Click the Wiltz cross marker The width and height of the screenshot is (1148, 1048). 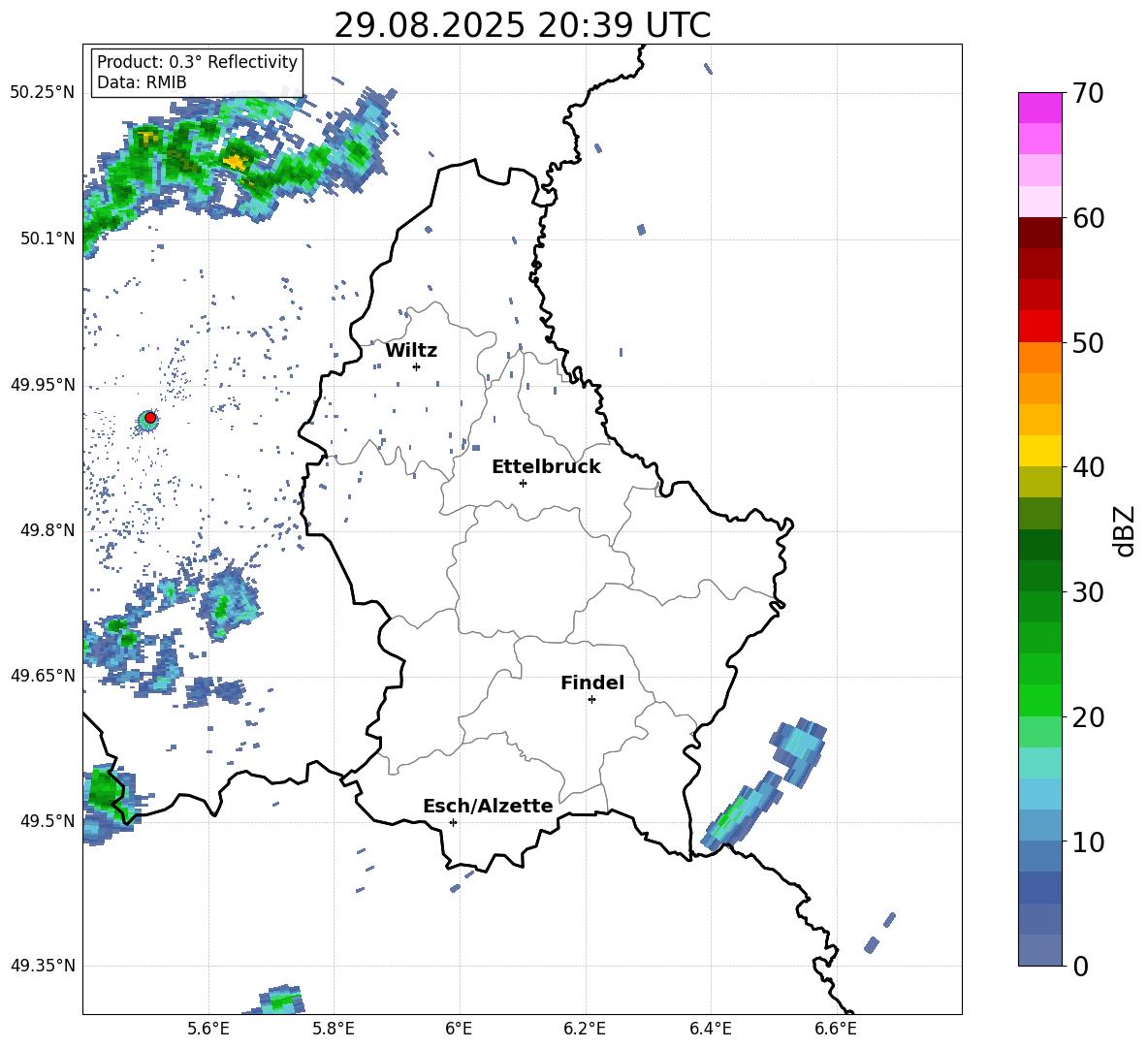(x=416, y=366)
